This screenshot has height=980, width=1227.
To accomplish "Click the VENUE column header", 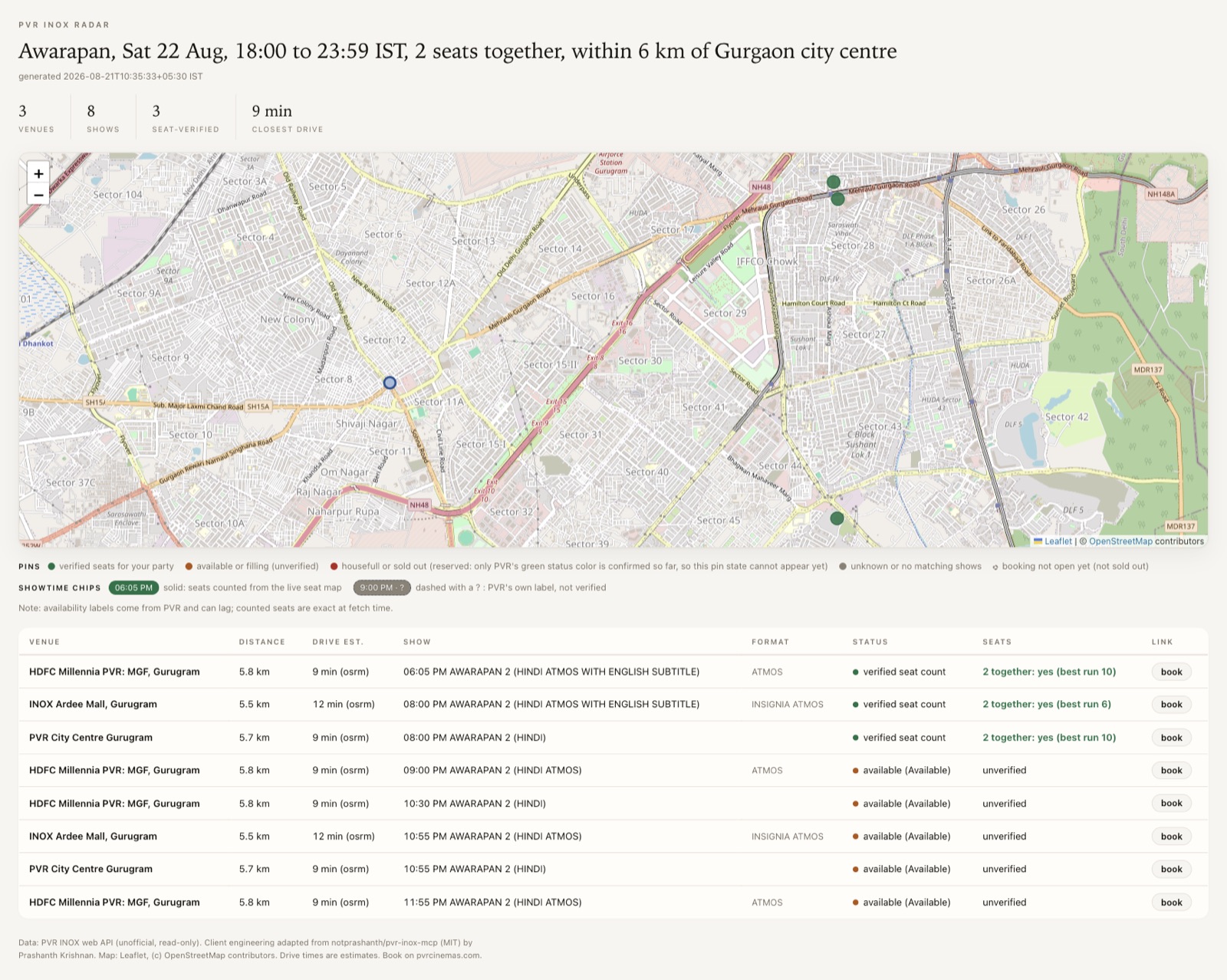I will click(x=44, y=642).
